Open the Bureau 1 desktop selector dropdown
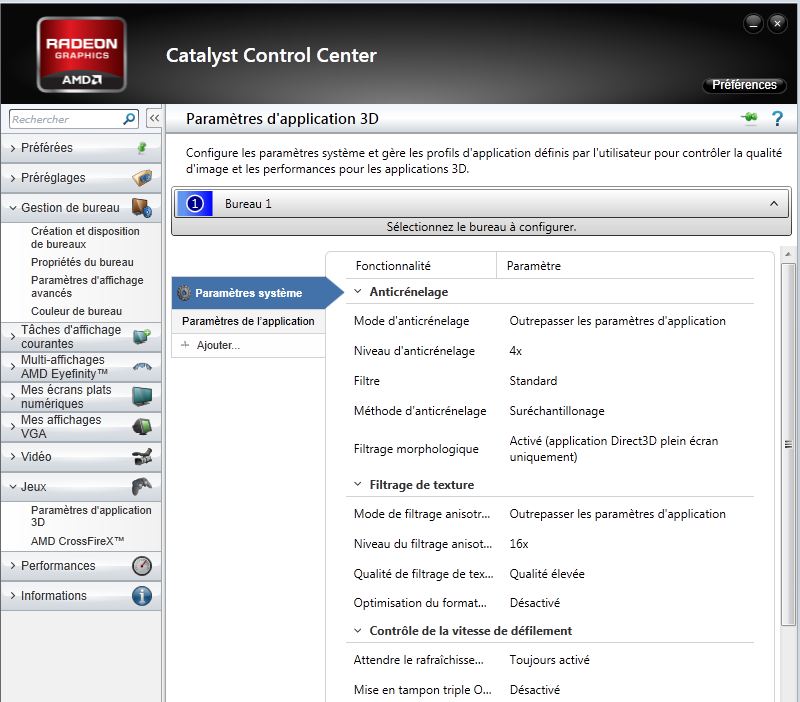Screen dimensions: 800x702 pos(481,204)
